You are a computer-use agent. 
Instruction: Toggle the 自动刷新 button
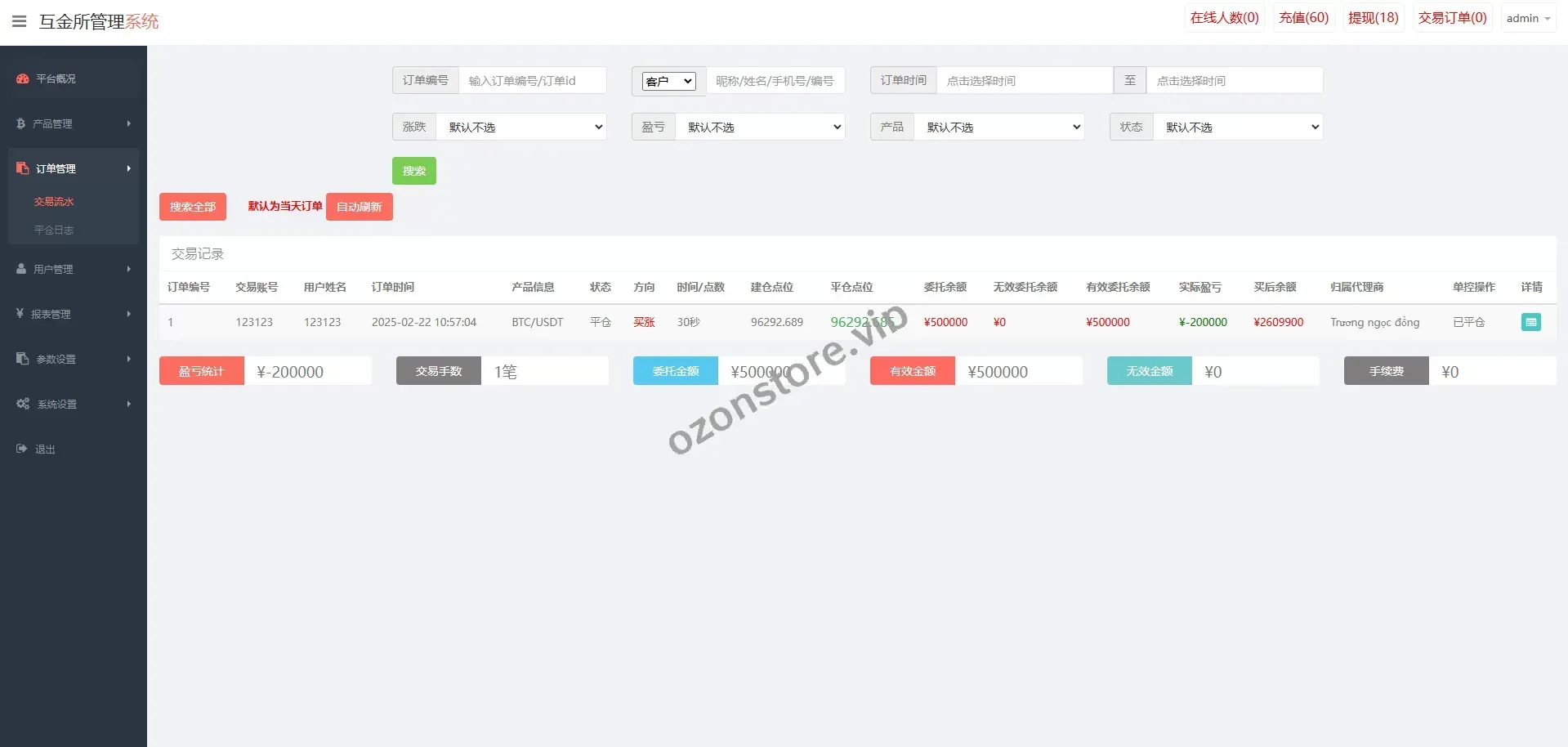point(360,207)
